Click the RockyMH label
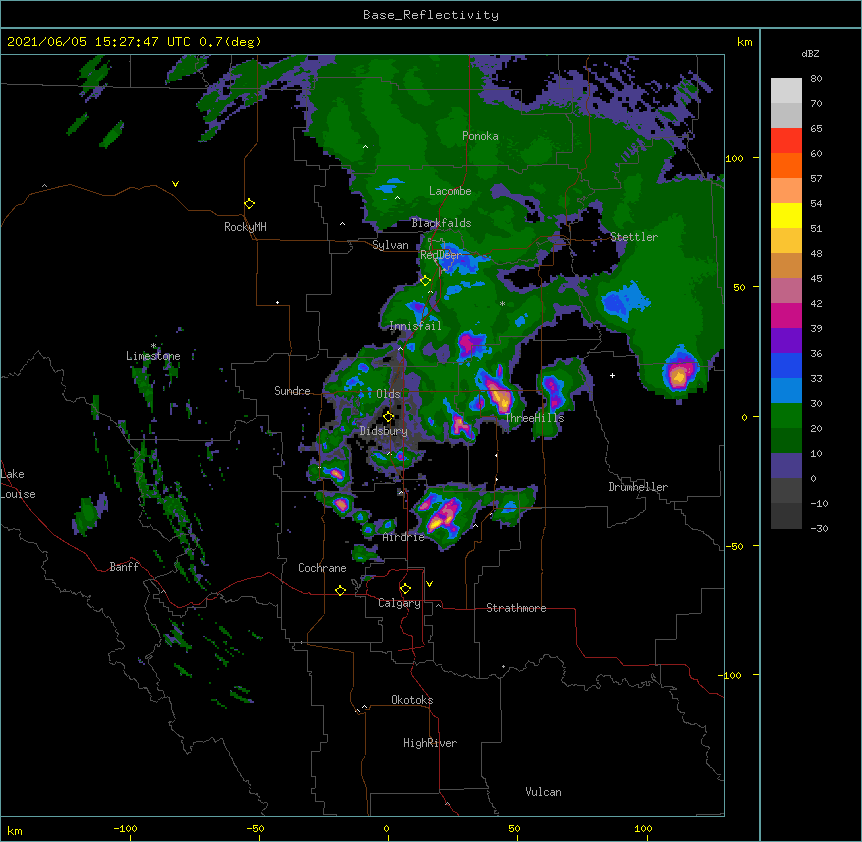The width and height of the screenshot is (862, 842). pos(245,227)
